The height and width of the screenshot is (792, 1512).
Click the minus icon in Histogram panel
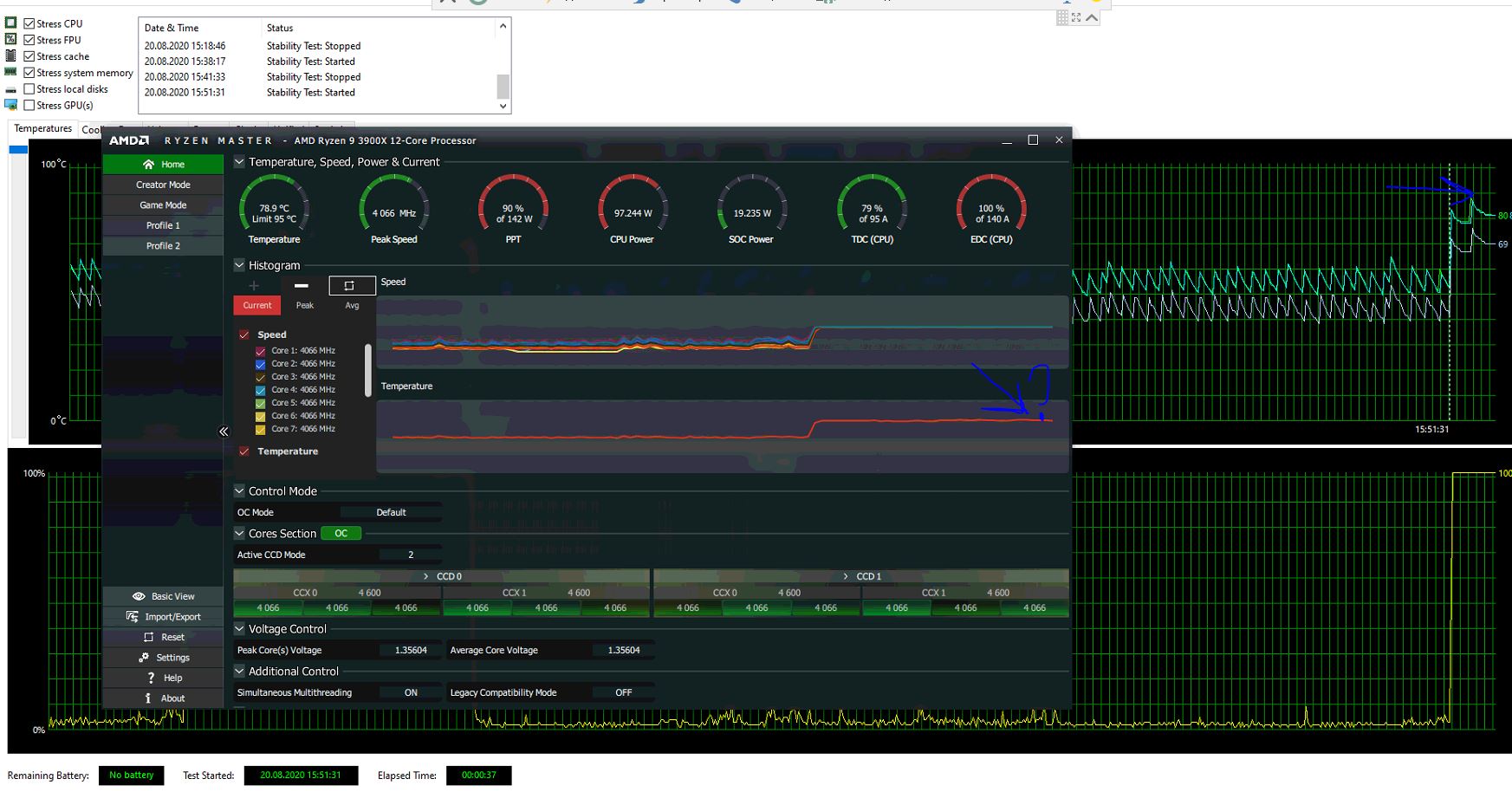[302, 285]
